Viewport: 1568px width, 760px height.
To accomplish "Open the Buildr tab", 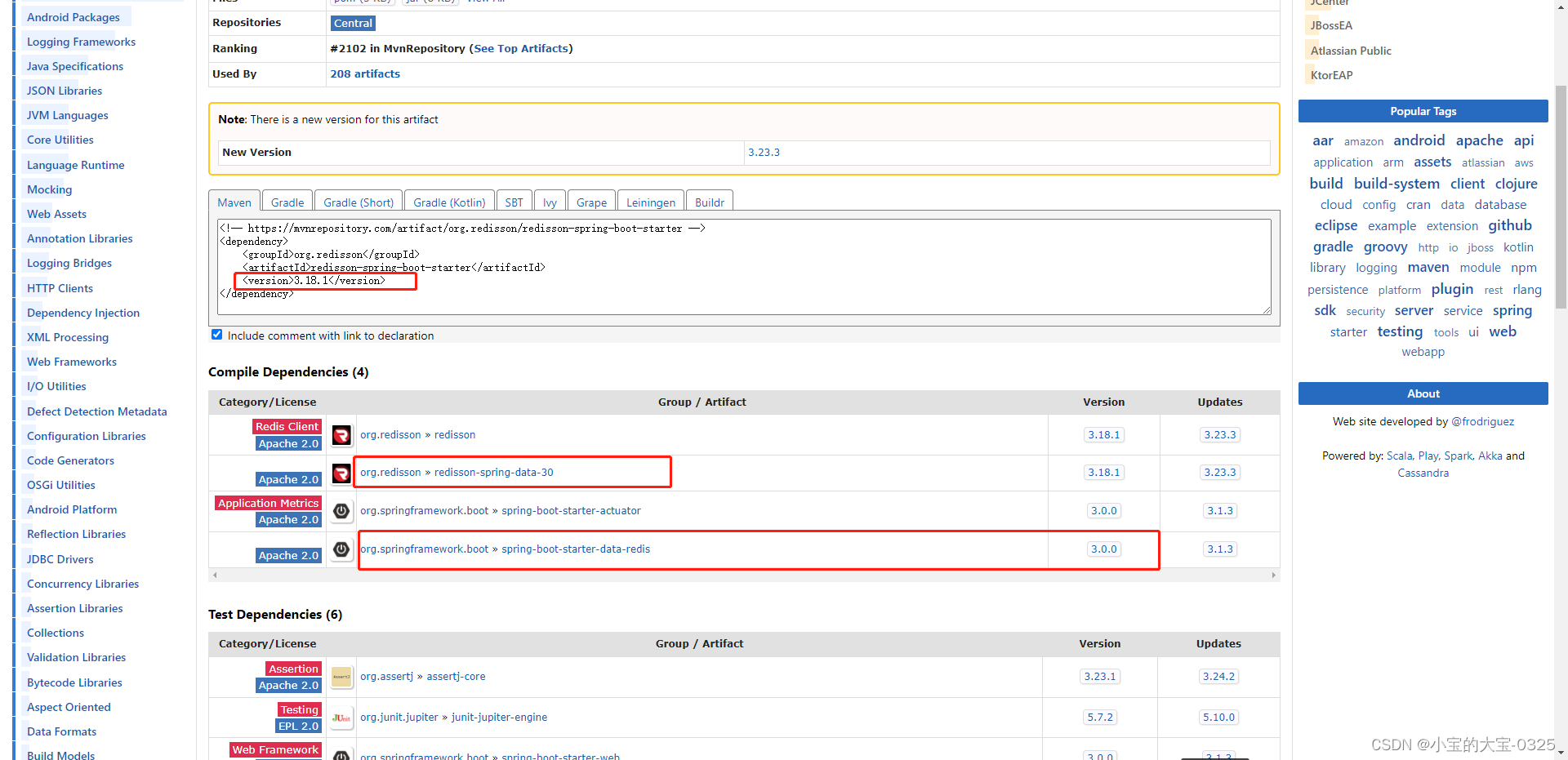I will pos(710,202).
